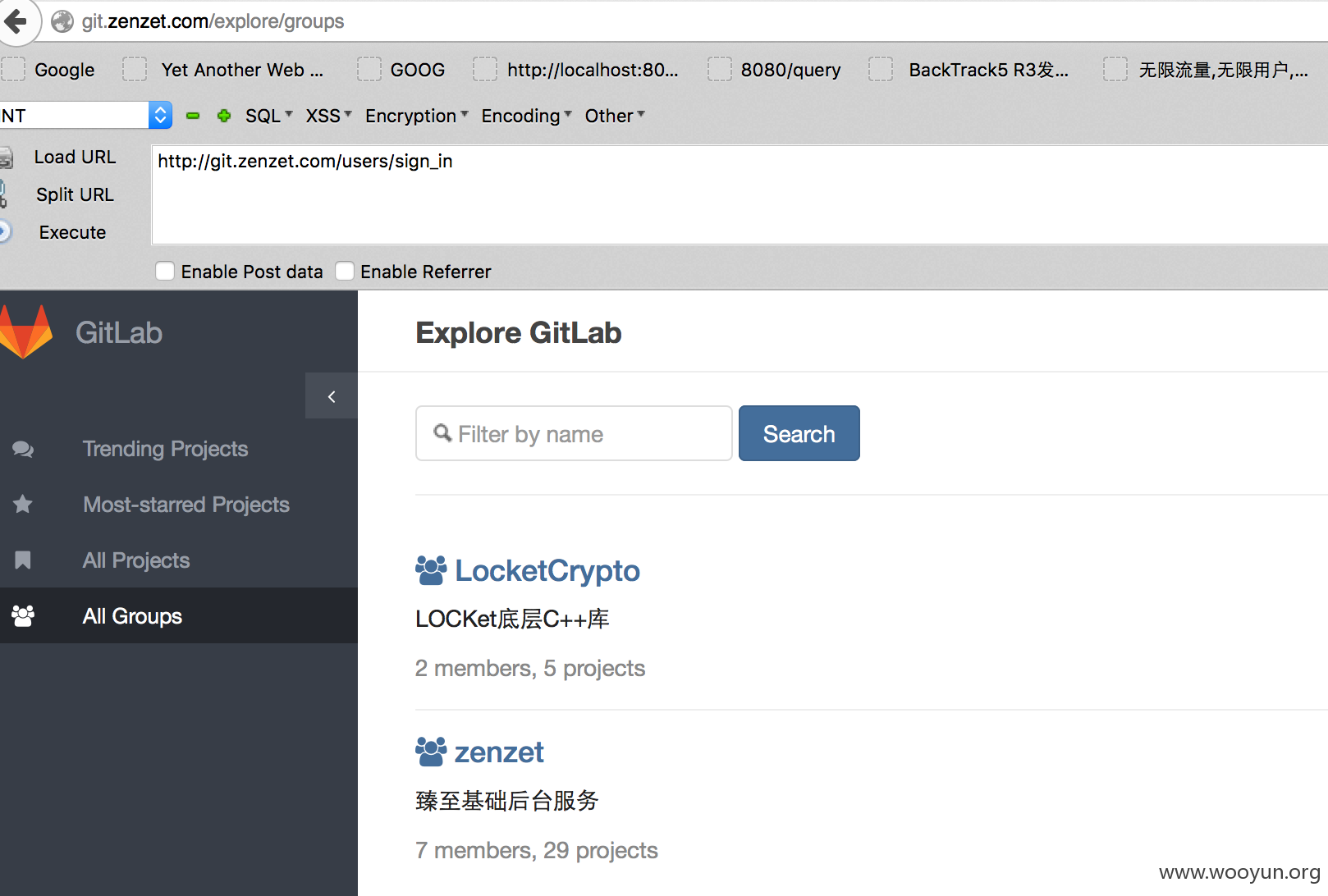1328x896 pixels.
Task: Open the Encryption dropdown menu
Action: (x=417, y=116)
